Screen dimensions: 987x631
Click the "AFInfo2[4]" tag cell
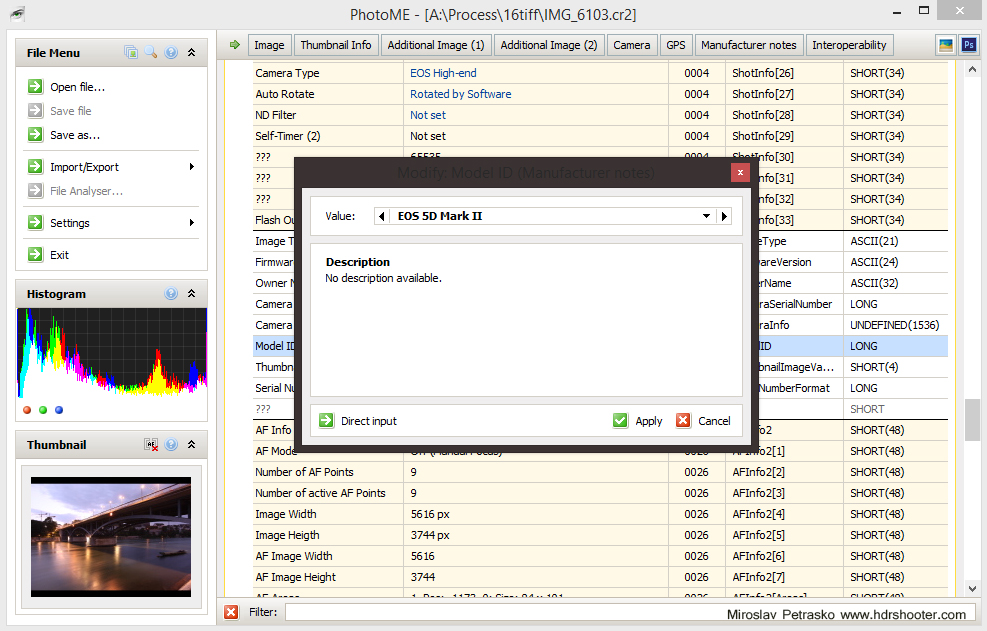point(759,514)
